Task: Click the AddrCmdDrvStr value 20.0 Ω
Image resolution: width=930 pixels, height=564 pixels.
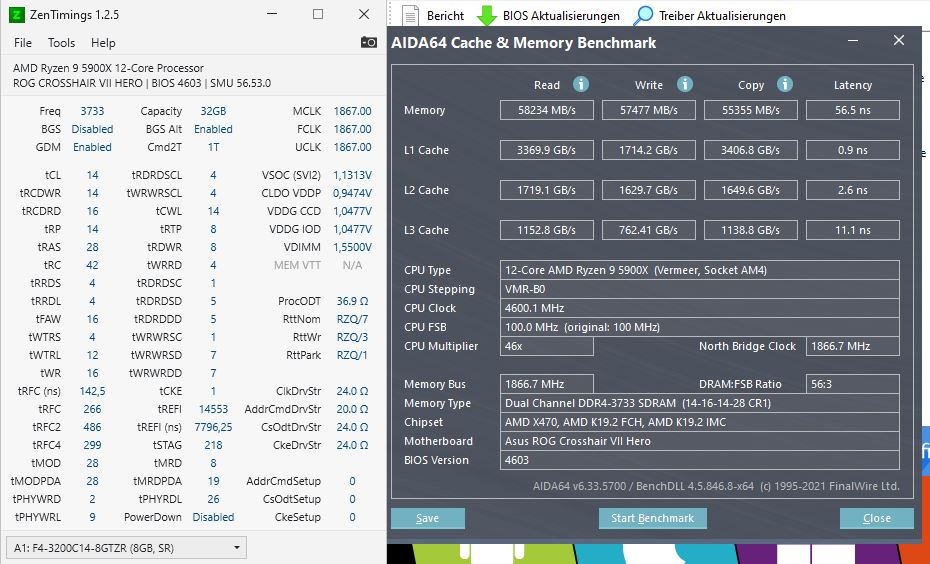Action: [x=352, y=409]
